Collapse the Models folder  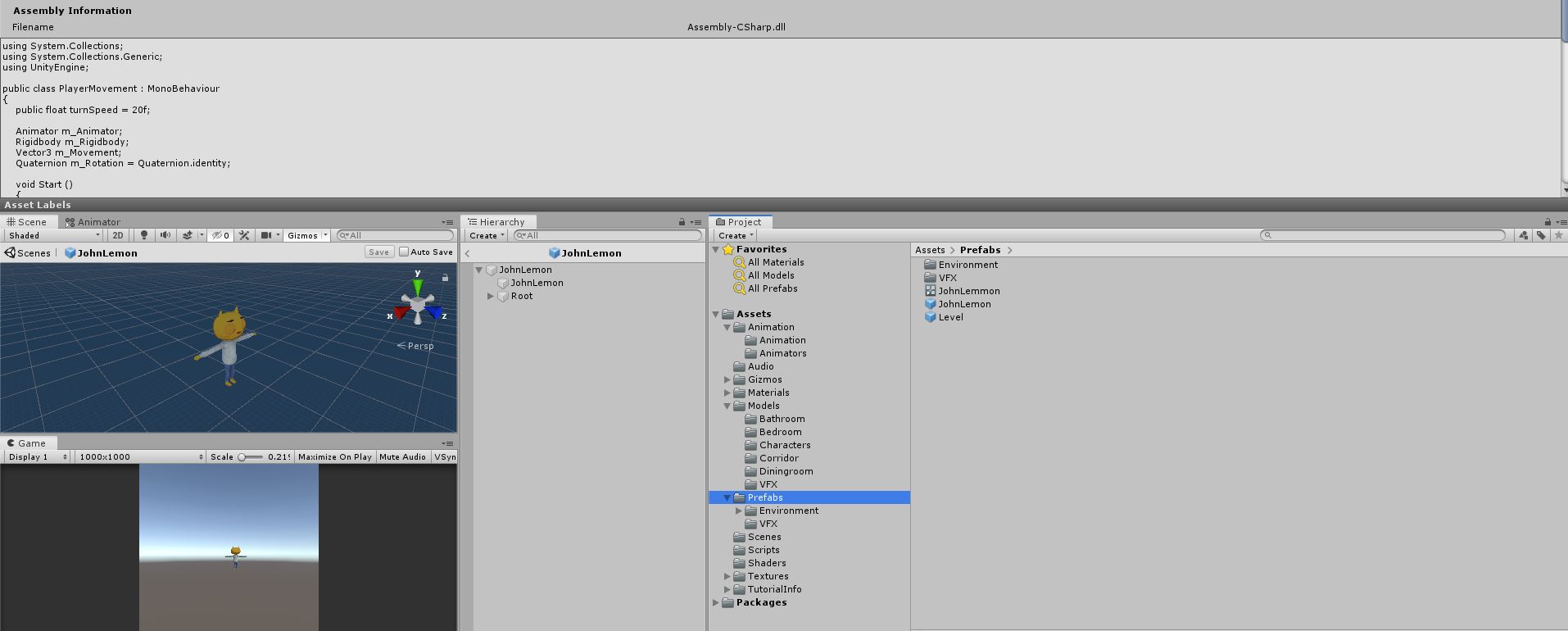click(x=727, y=406)
